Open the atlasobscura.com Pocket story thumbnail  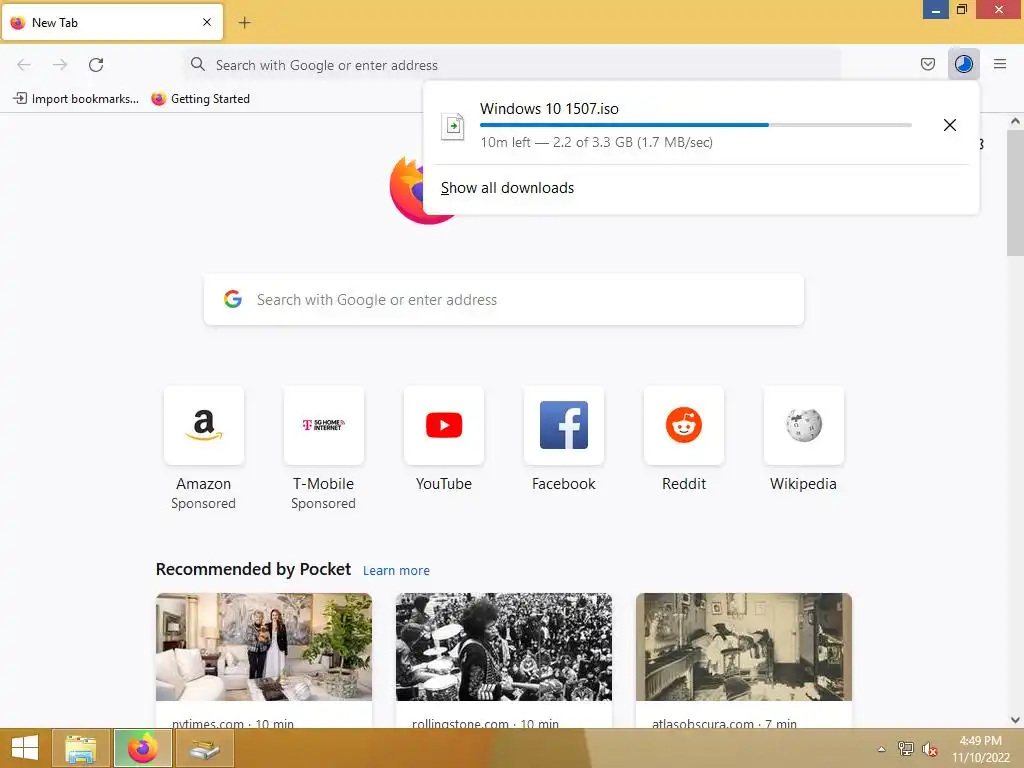744,647
